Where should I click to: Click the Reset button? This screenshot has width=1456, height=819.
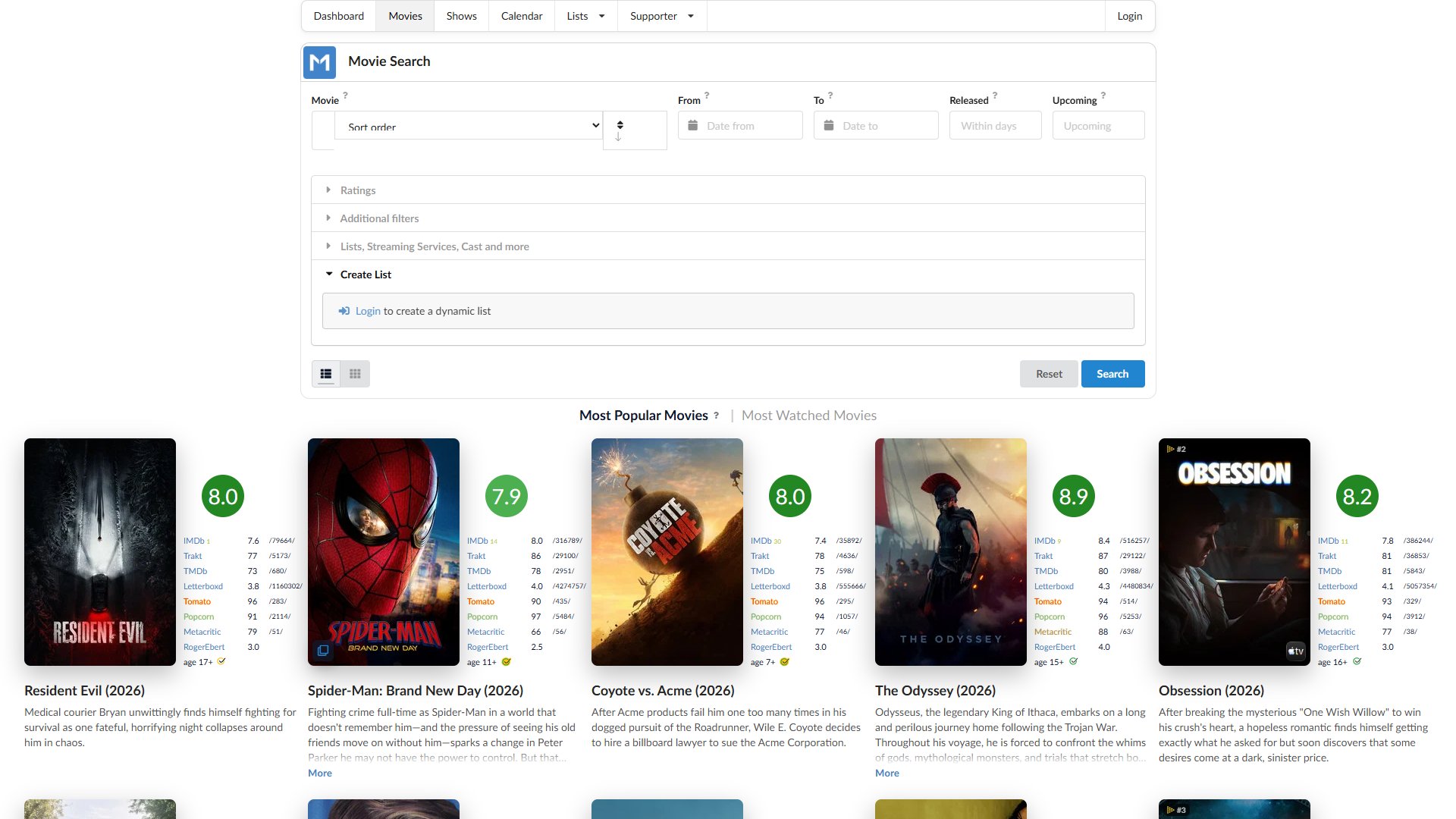(1049, 374)
